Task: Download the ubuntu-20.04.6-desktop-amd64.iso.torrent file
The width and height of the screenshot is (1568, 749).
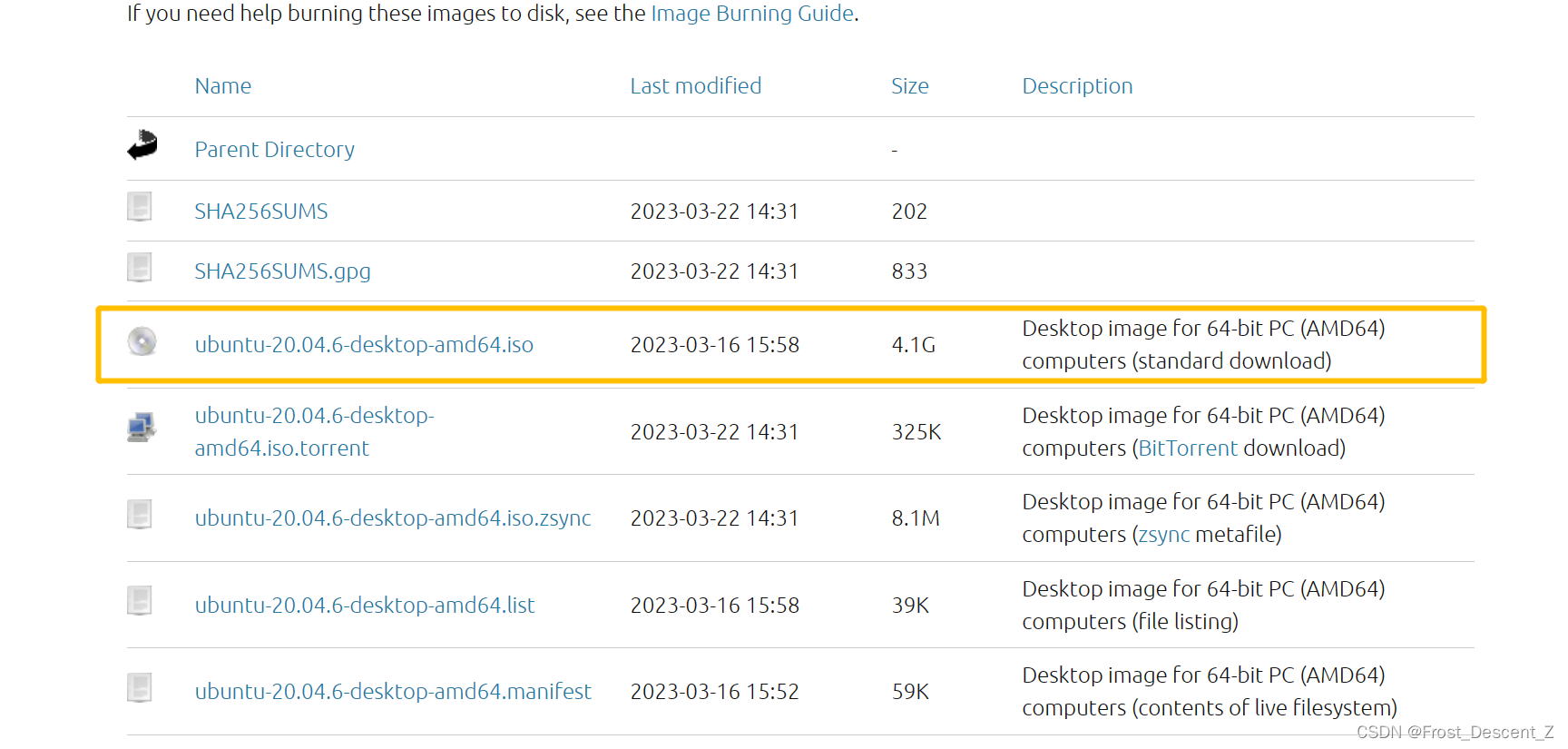Action: point(314,432)
